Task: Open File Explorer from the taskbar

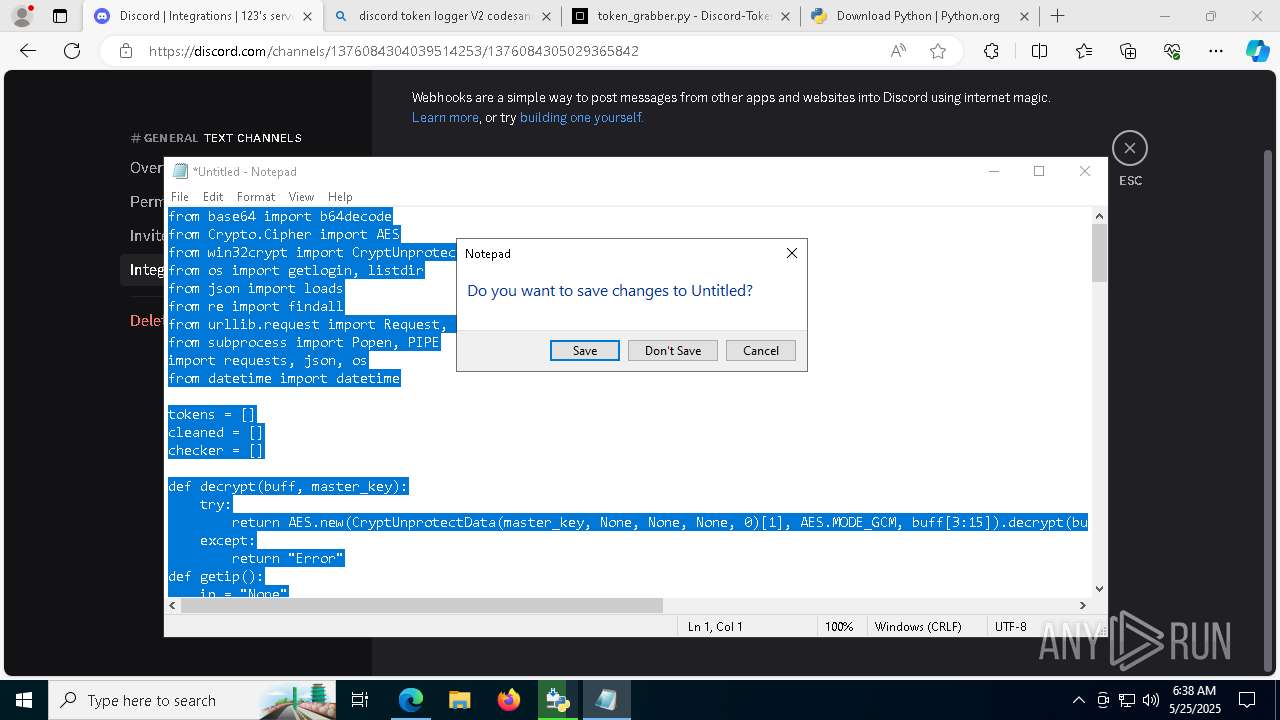Action: pos(459,700)
